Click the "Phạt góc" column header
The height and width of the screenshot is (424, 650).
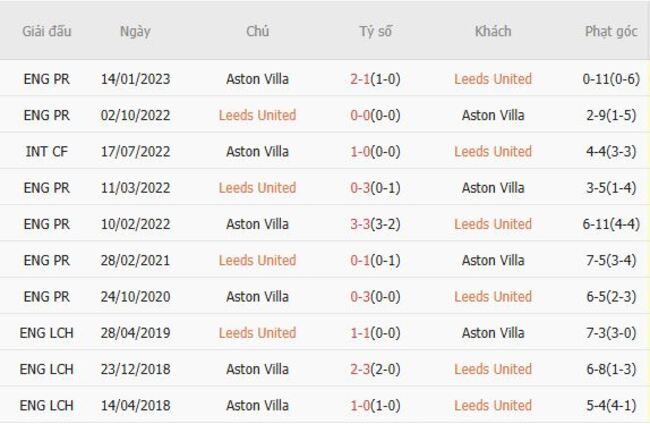611,31
